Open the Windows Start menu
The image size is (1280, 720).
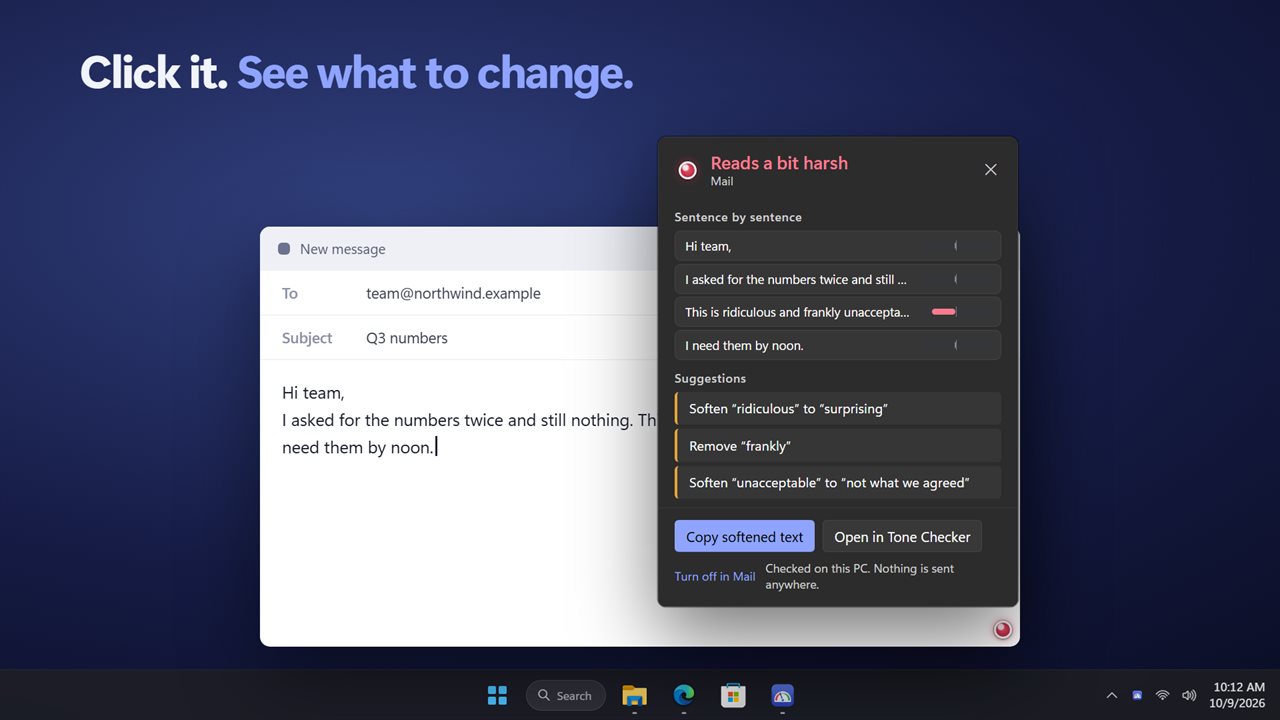pyautogui.click(x=497, y=695)
